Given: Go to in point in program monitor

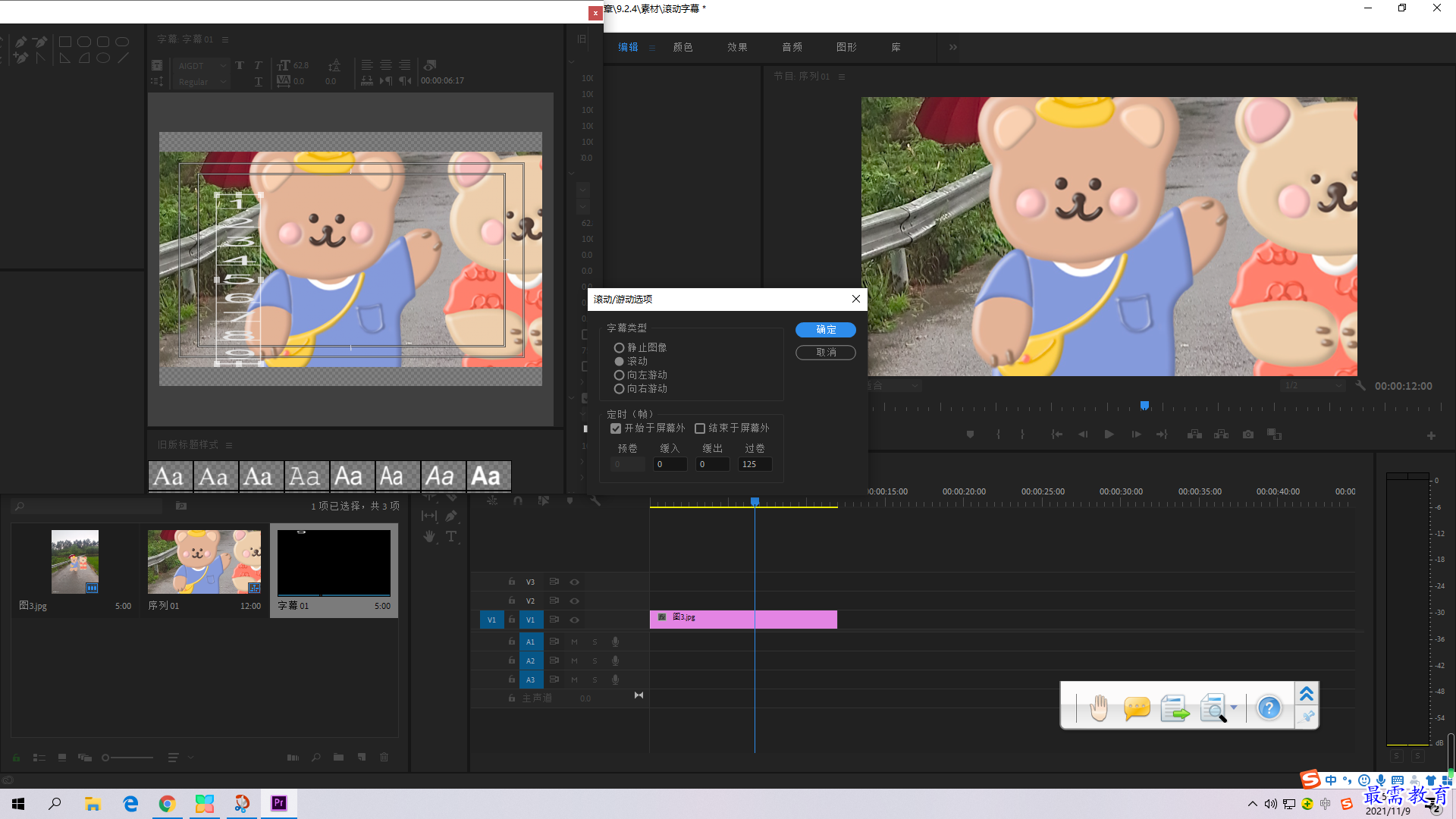Looking at the screenshot, I should pyautogui.click(x=1056, y=435).
